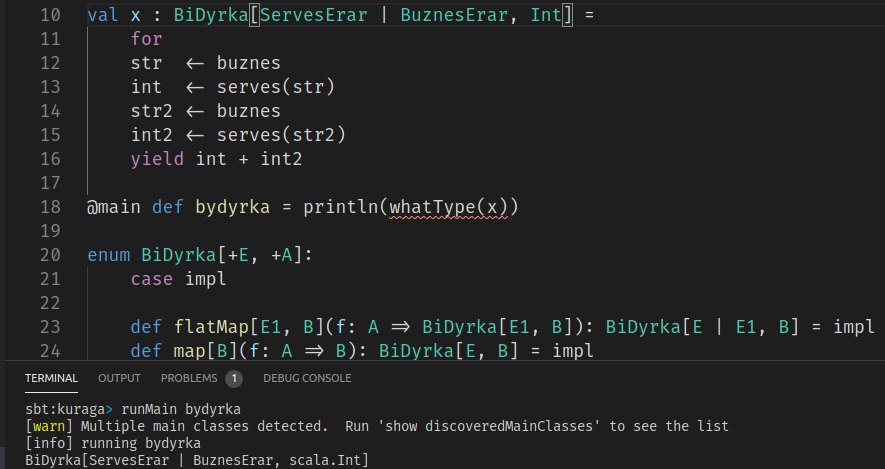Click 'println' call on line 18
This screenshot has width=885, height=469.
coord(340,207)
